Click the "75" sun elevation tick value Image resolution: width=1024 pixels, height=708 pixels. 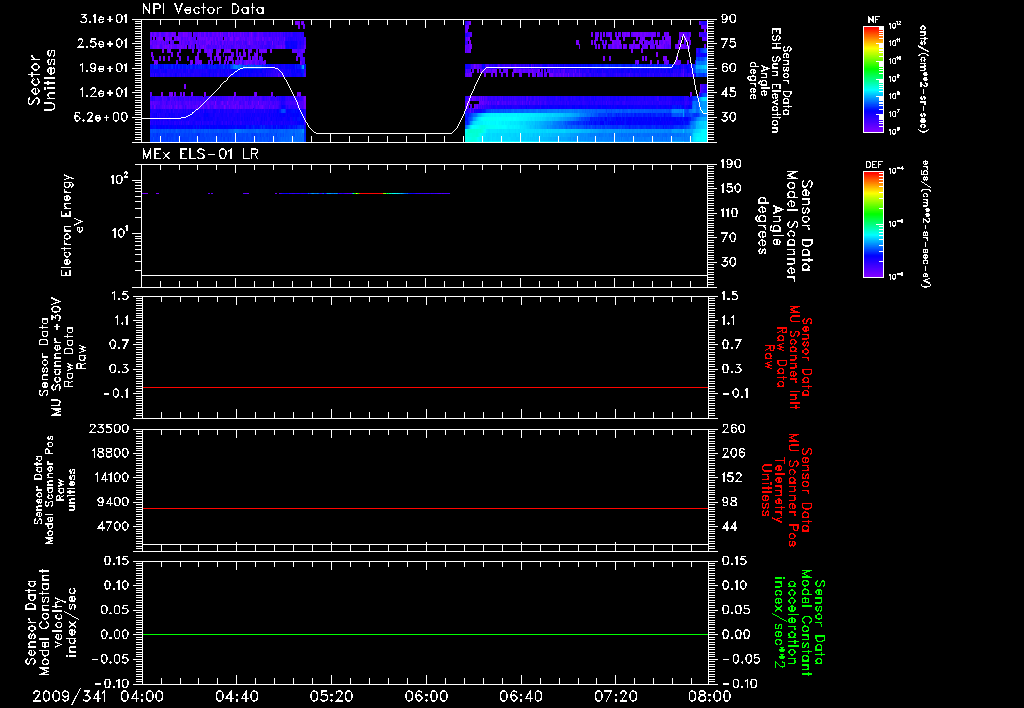click(729, 43)
